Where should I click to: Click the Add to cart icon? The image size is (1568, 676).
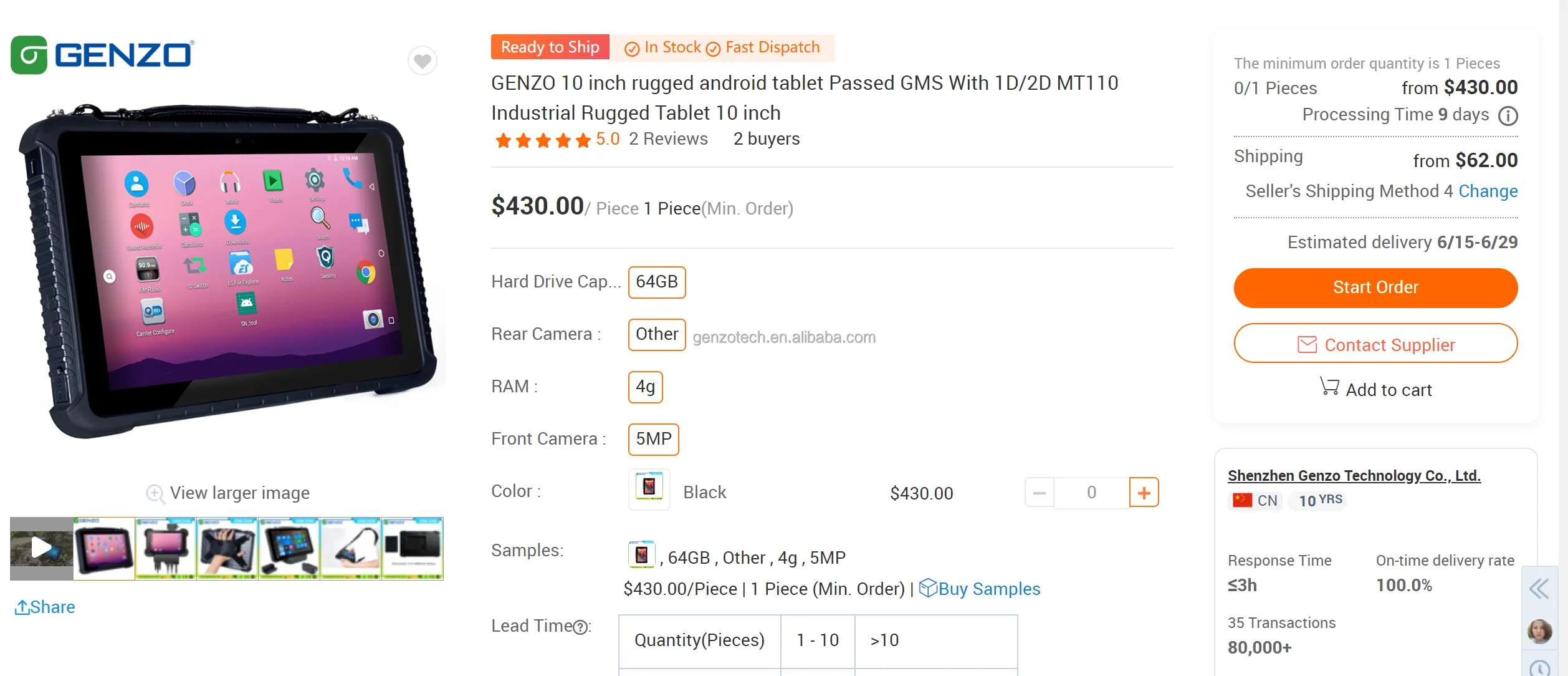(1329, 387)
